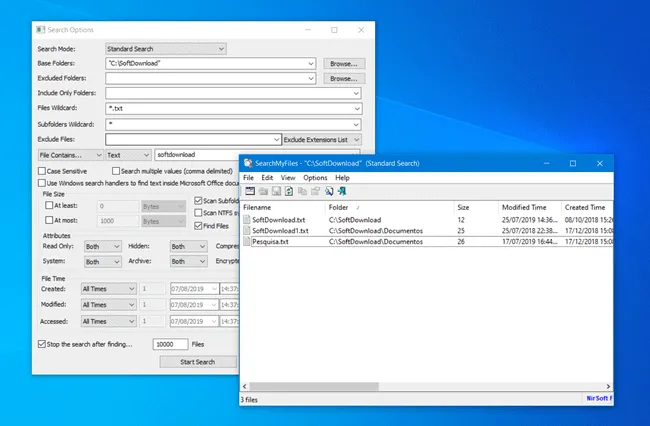The width and height of the screenshot is (650, 426).
Task: Click right arrow of horizontal scrollbar
Action: [608, 386]
